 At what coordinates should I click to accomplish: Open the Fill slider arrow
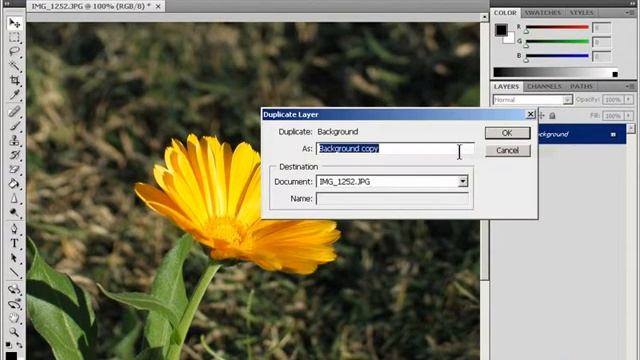coord(629,116)
